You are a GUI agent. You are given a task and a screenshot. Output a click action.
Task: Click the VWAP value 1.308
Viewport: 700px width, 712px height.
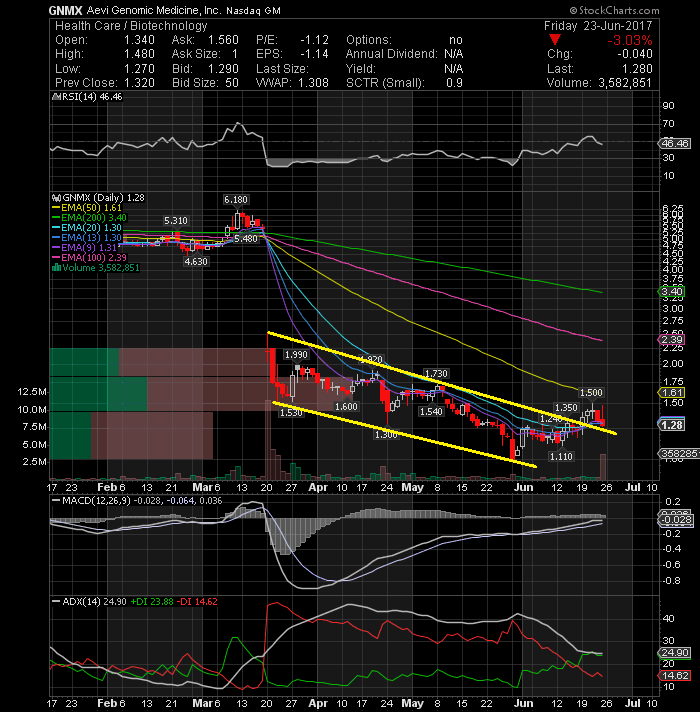click(313, 83)
